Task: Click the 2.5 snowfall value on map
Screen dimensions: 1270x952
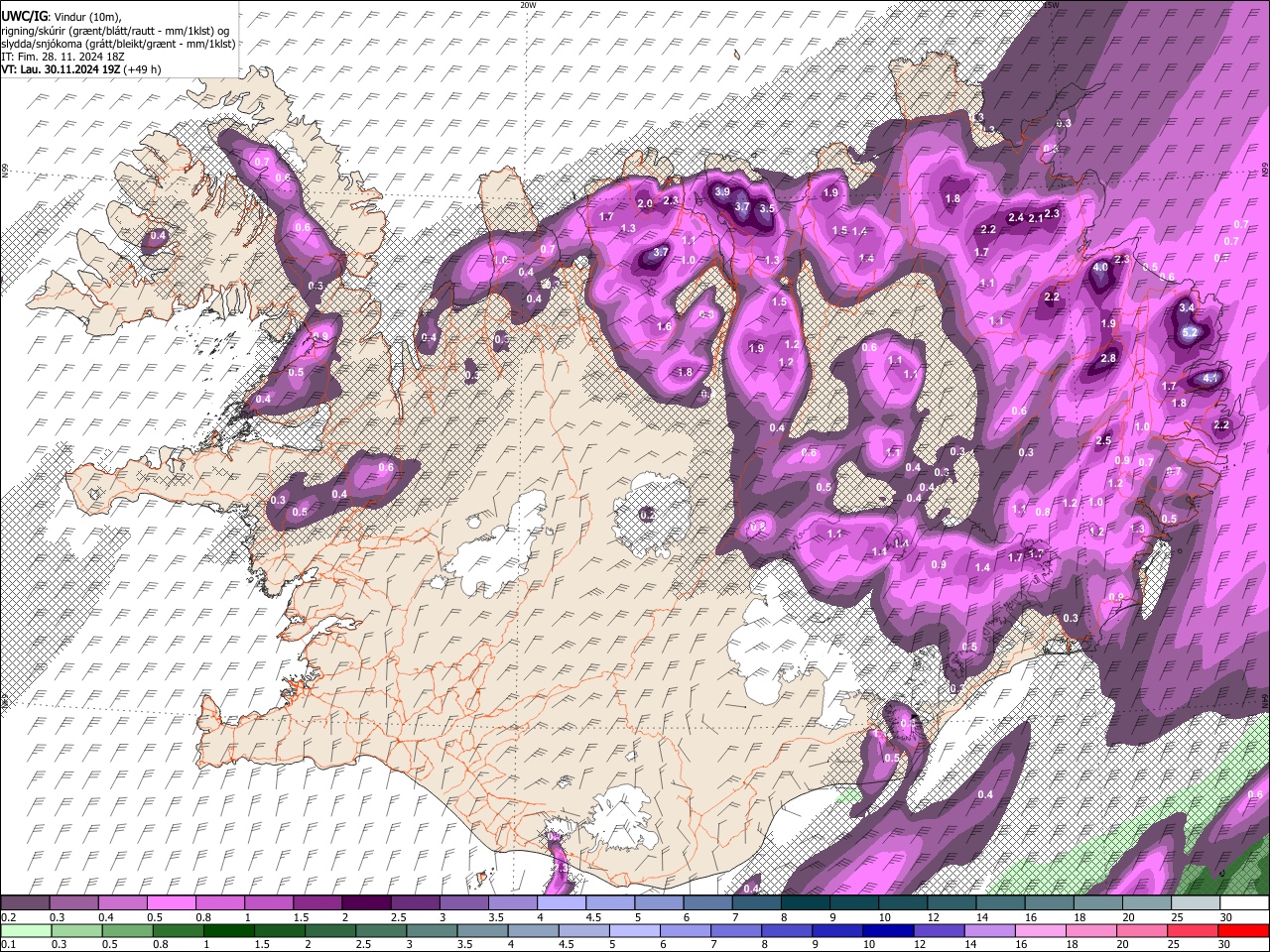Action: click(1103, 440)
